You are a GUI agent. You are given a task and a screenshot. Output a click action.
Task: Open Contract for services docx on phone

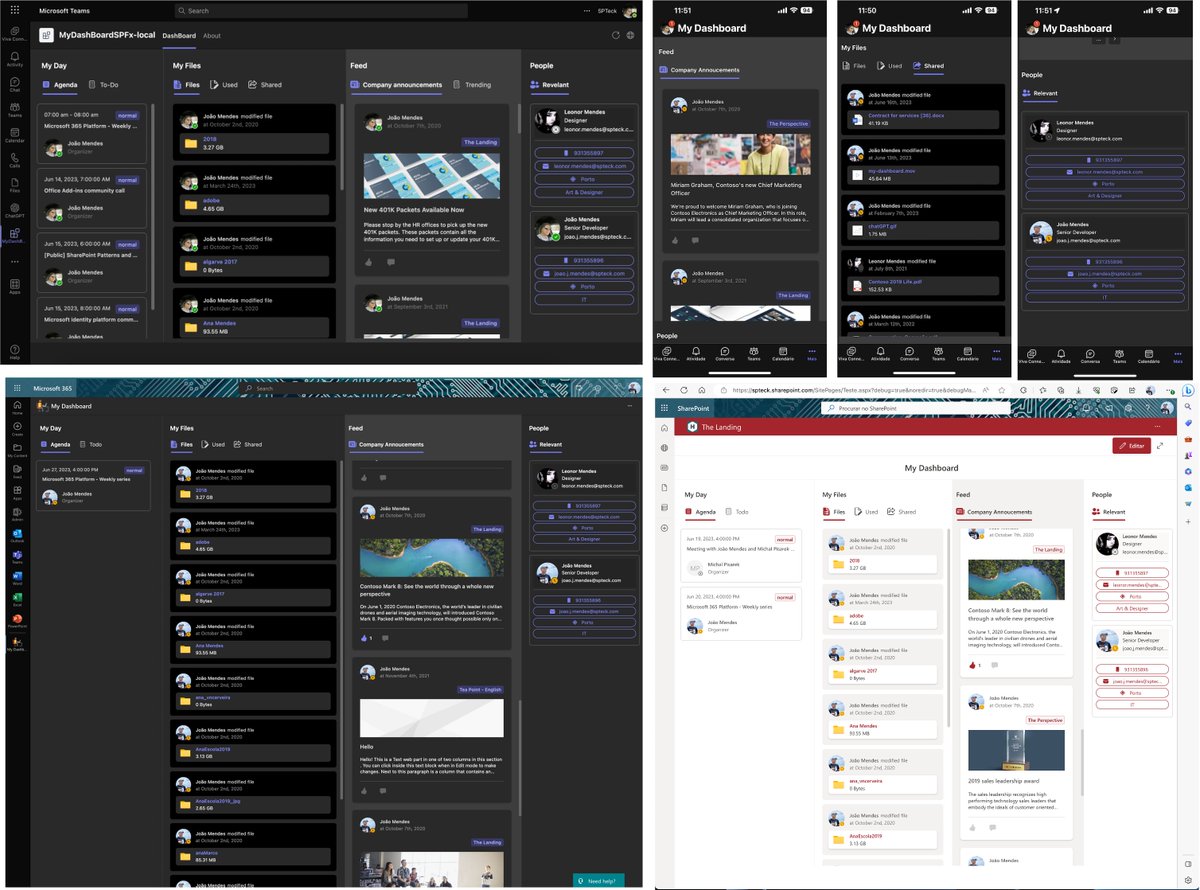coord(905,115)
